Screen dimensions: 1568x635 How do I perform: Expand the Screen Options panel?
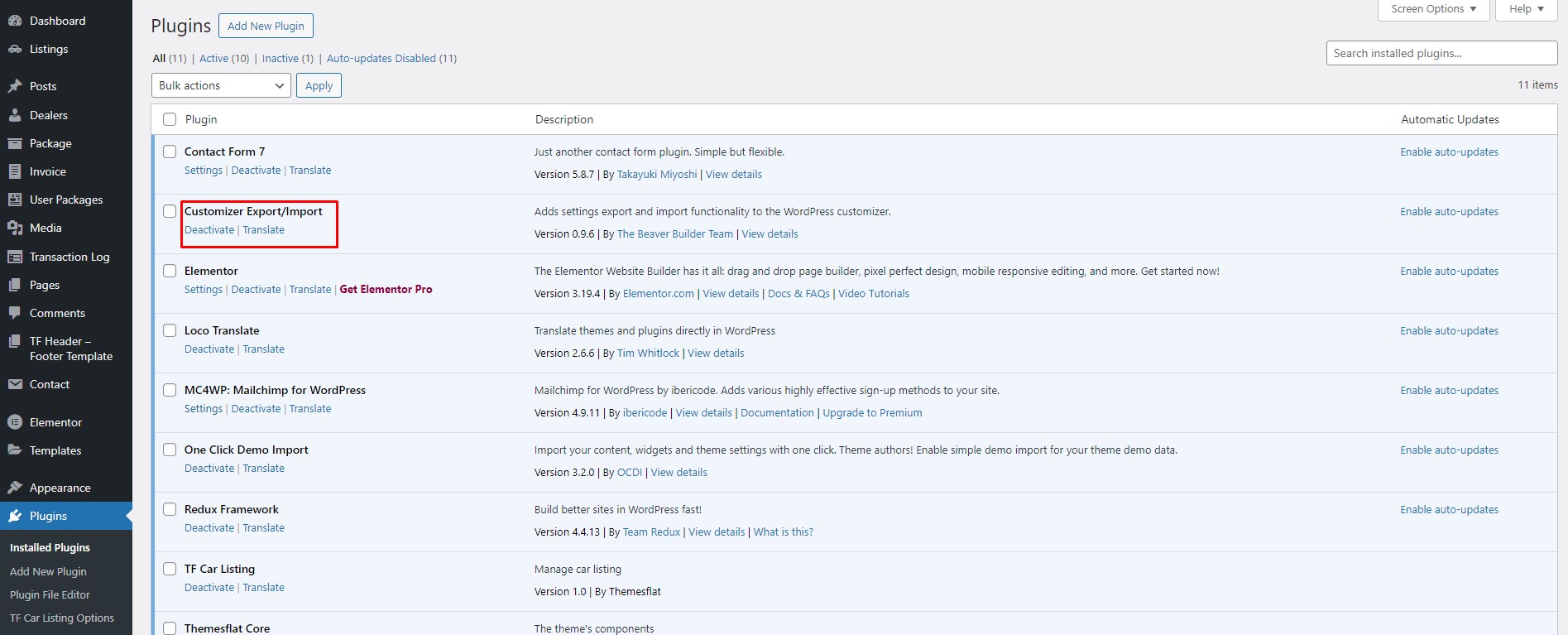click(1434, 9)
